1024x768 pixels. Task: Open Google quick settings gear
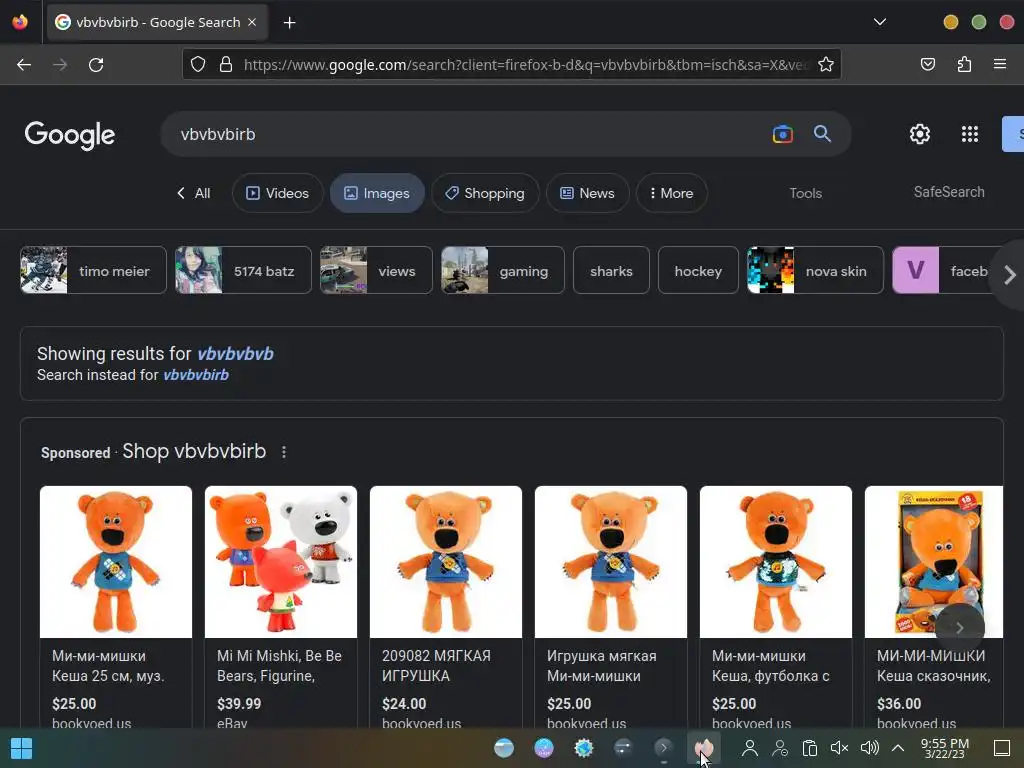pyautogui.click(x=920, y=134)
